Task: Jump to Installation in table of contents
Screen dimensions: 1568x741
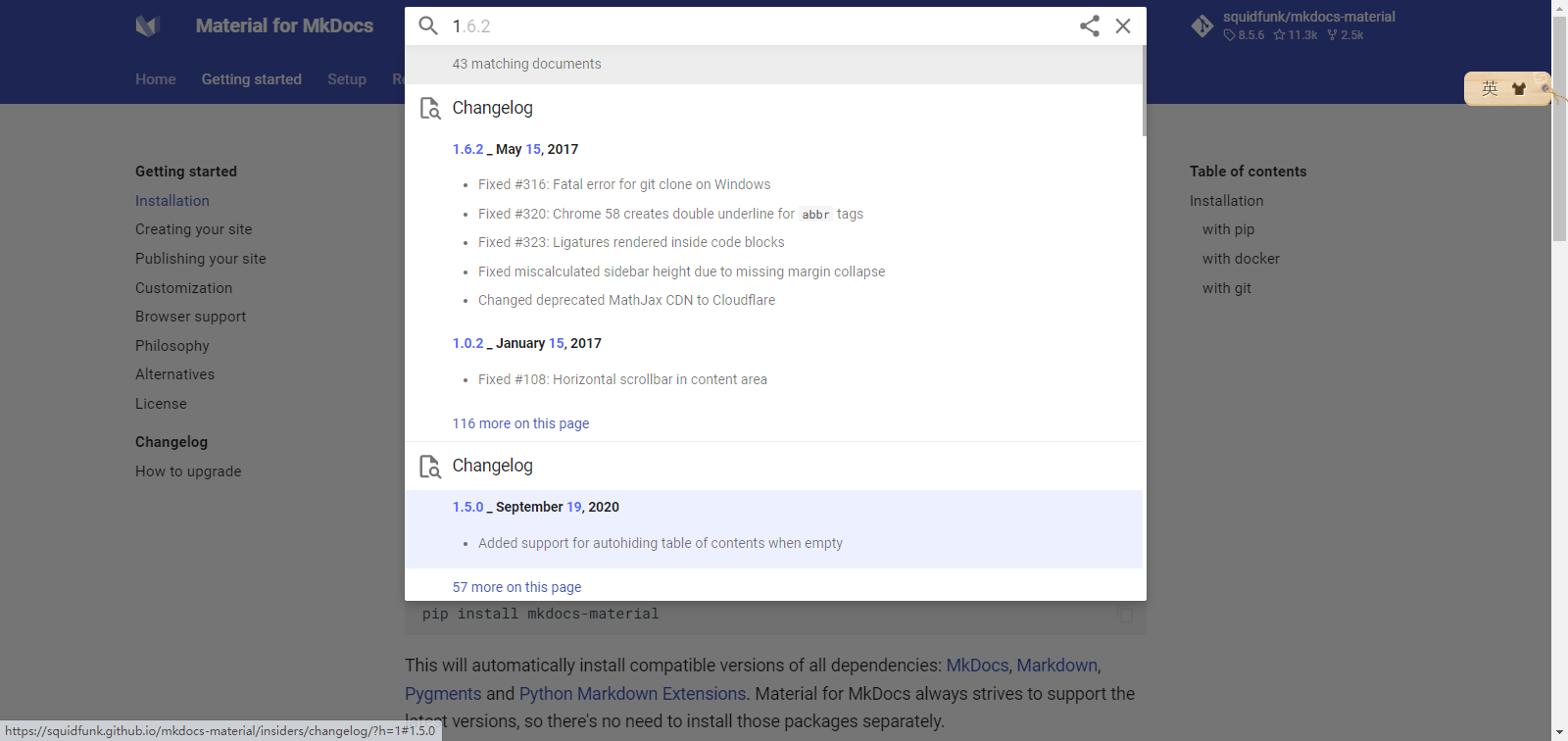Action: pyautogui.click(x=1227, y=201)
